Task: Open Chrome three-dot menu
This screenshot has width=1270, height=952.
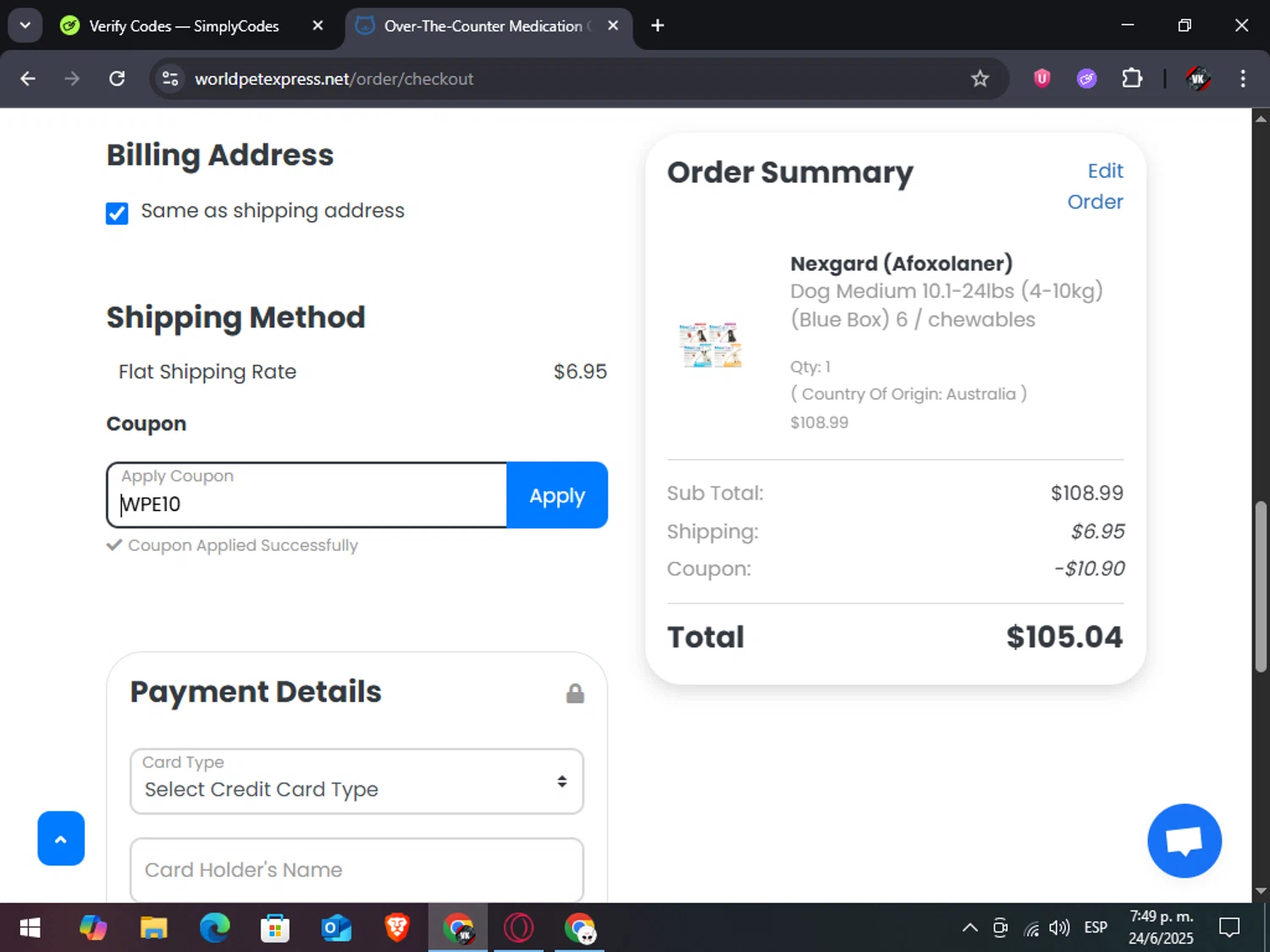Action: [x=1243, y=79]
